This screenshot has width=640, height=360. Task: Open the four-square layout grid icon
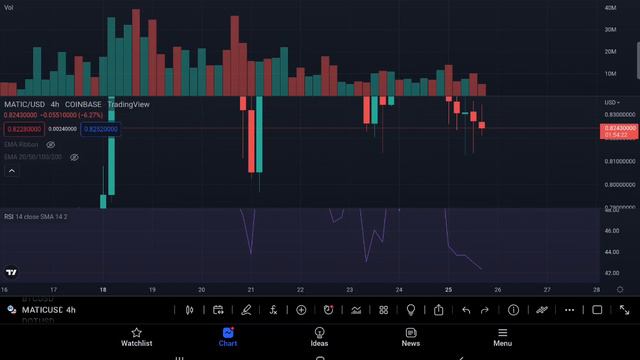(x=383, y=310)
